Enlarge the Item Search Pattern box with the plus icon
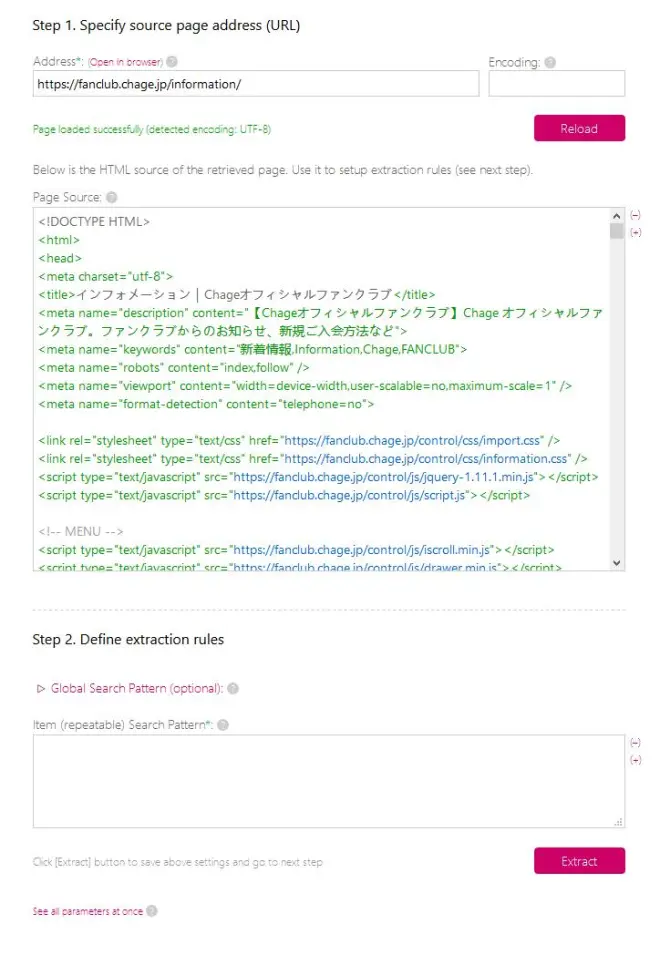 tap(635, 759)
